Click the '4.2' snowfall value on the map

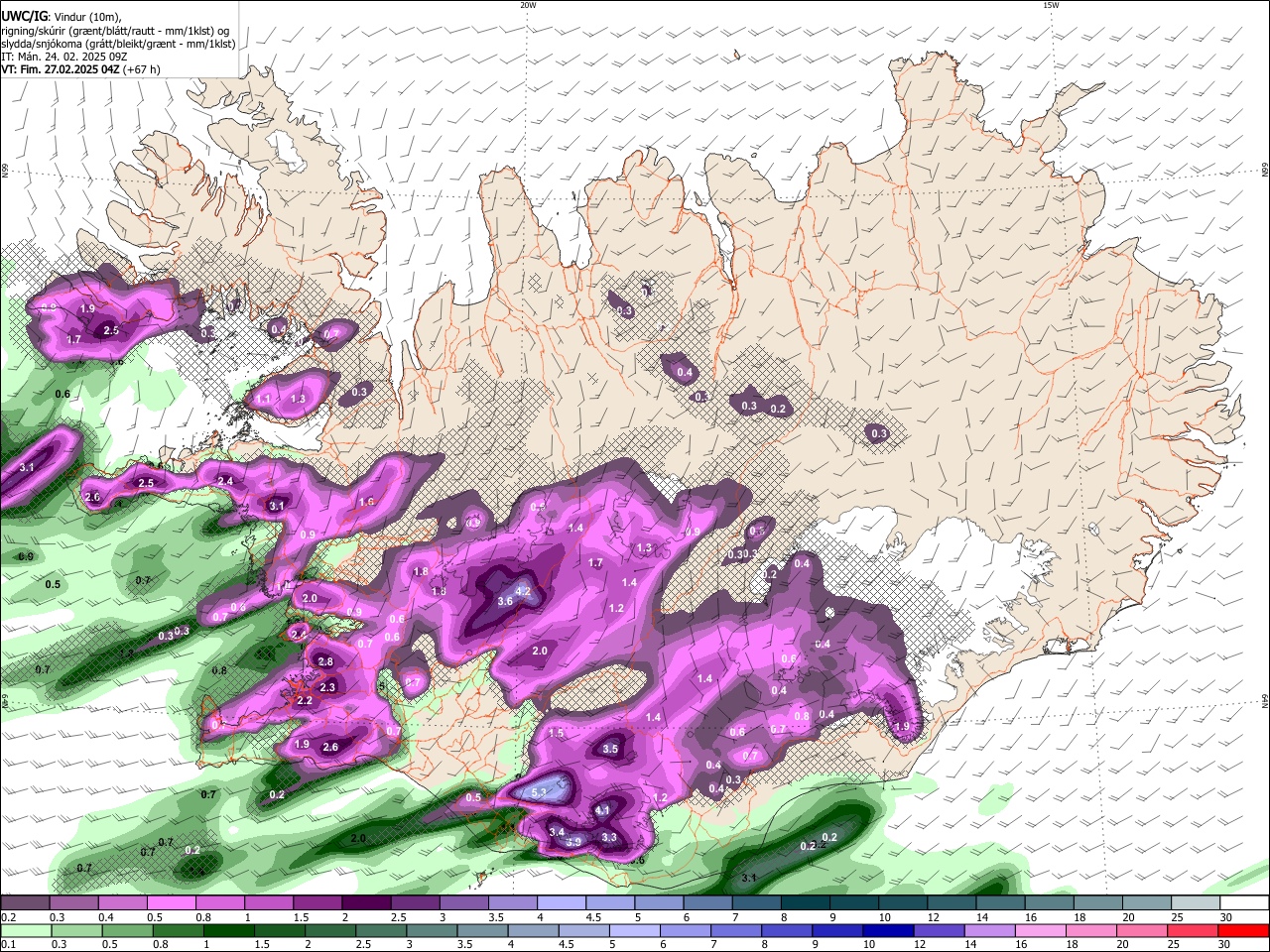pyautogui.click(x=525, y=591)
